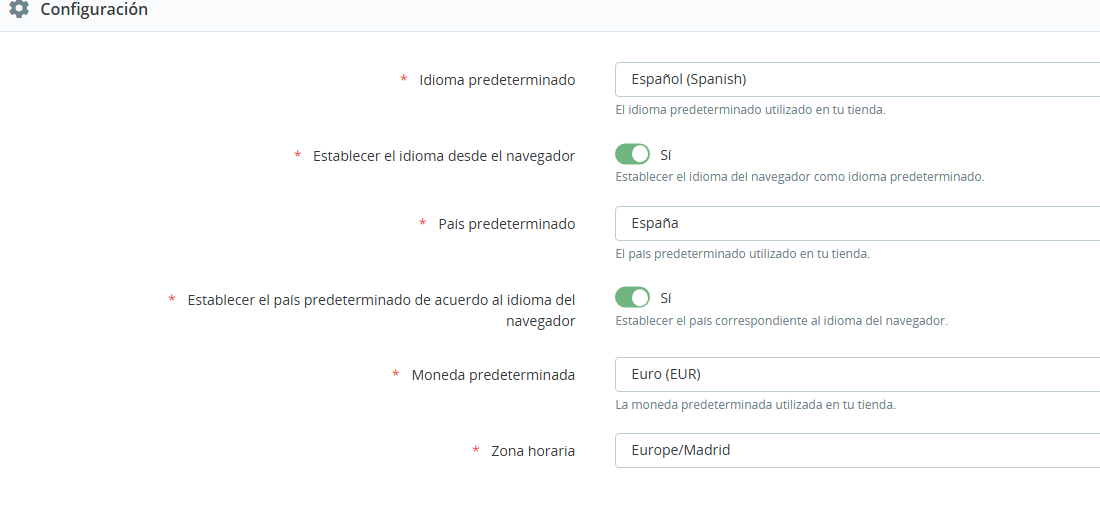Click the Configuración panel heading
Viewport: 1100px width, 513px height.
pyautogui.click(x=94, y=9)
